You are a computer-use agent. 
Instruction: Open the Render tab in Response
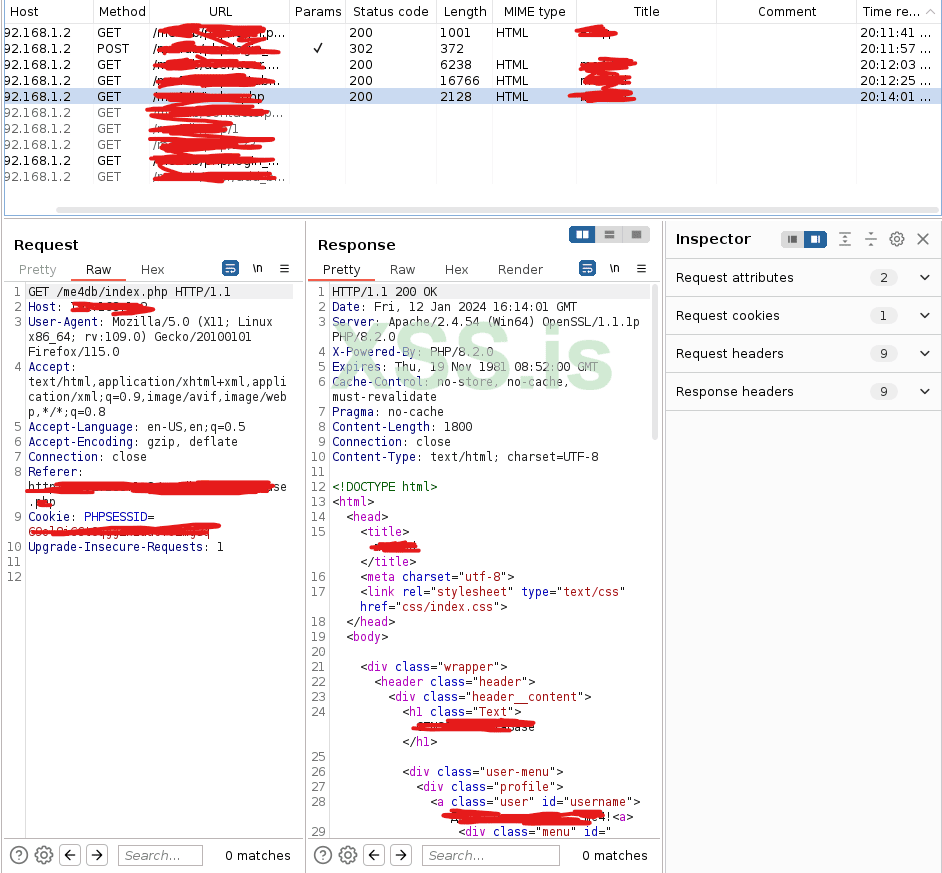(x=520, y=270)
